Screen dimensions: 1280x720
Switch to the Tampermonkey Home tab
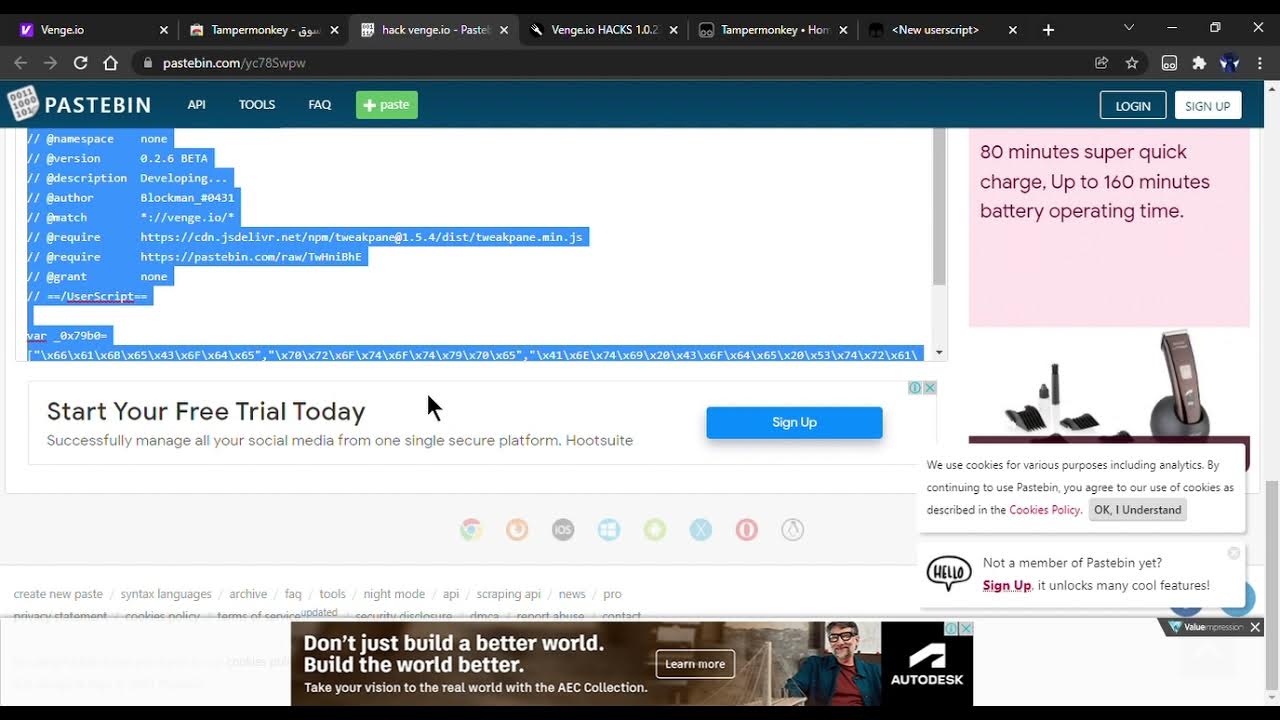coord(775,30)
